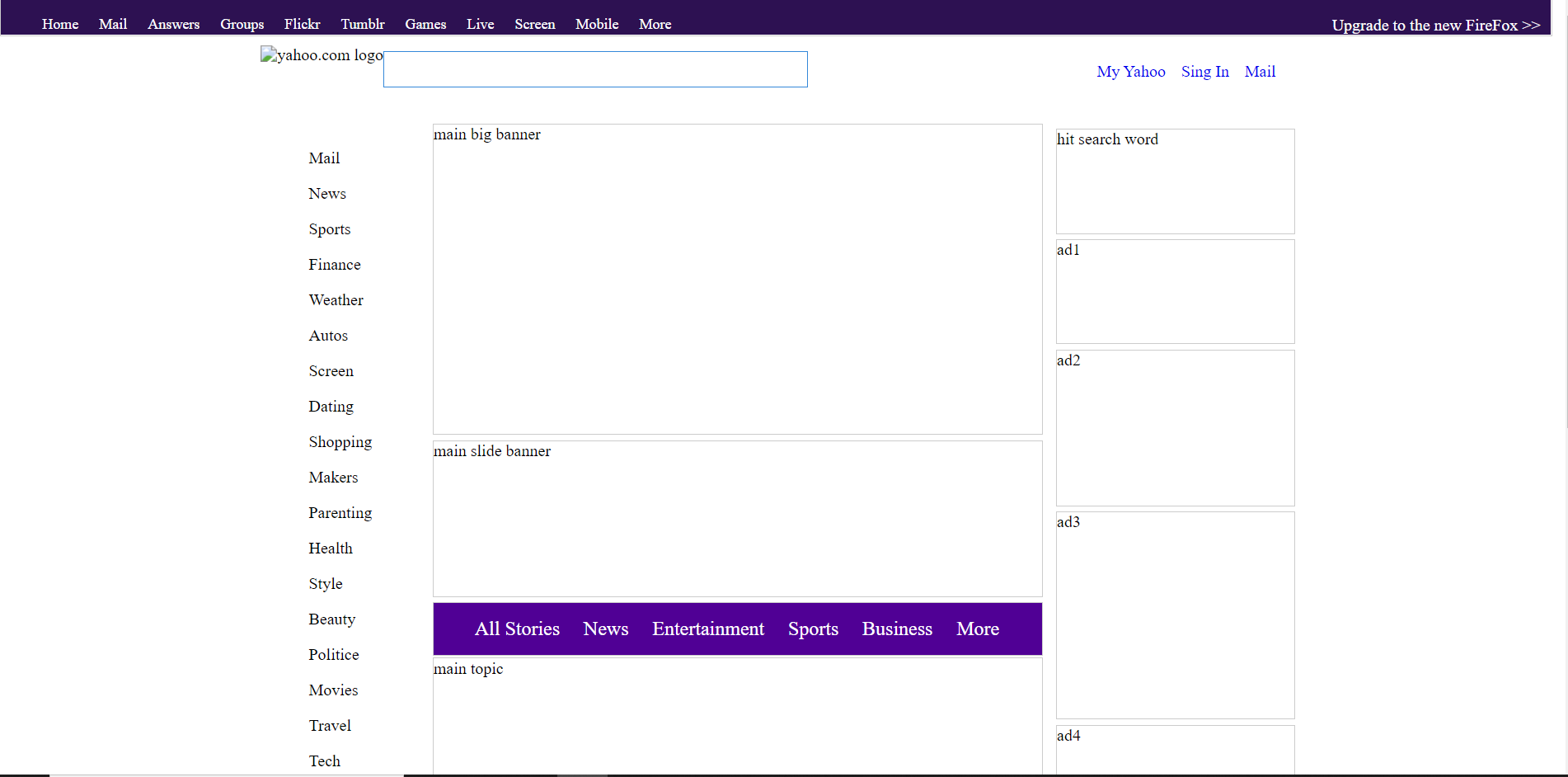
Task: Open Mail in the top purple bar
Action: click(113, 24)
